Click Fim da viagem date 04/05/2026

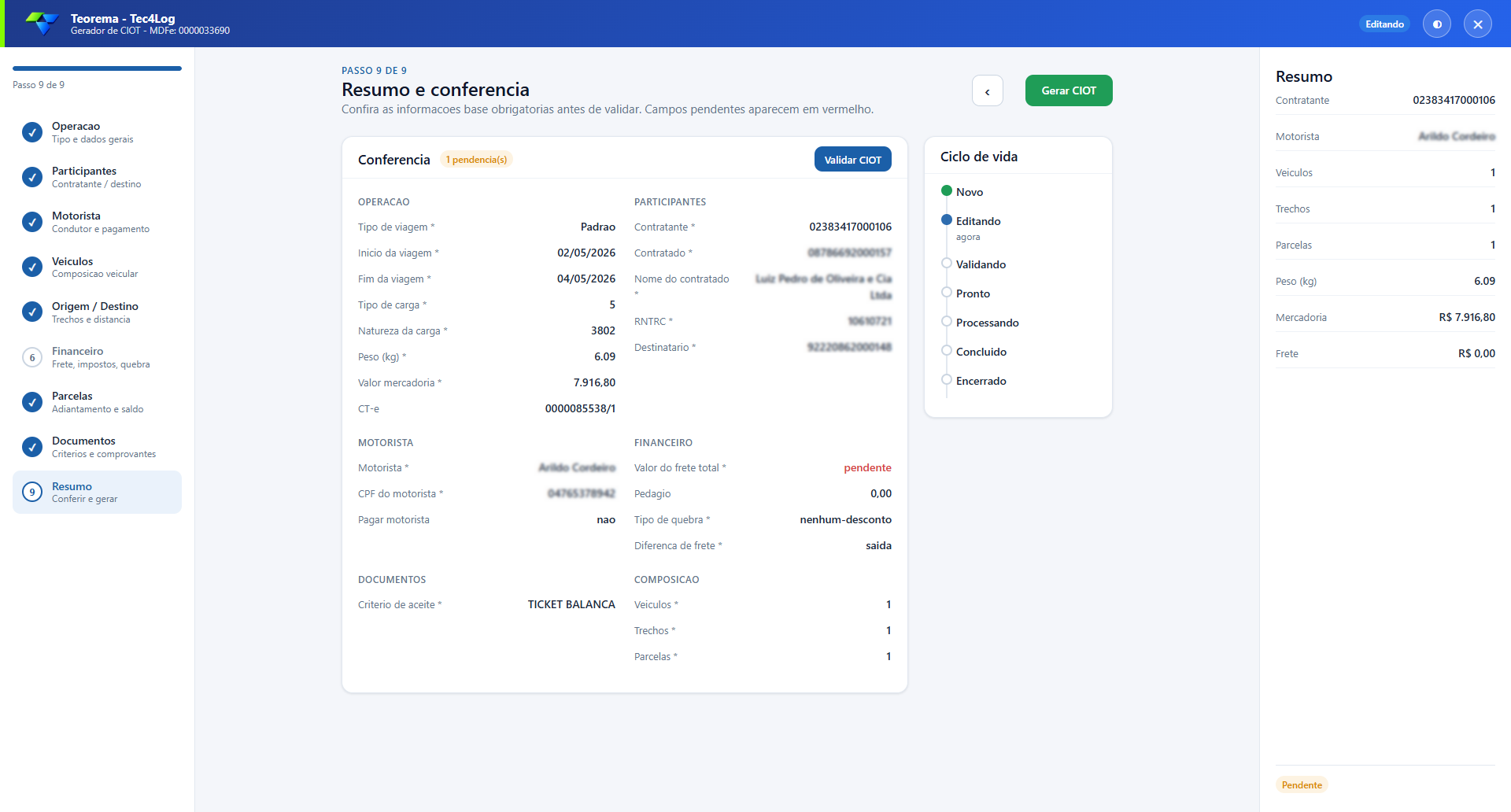tap(586, 279)
